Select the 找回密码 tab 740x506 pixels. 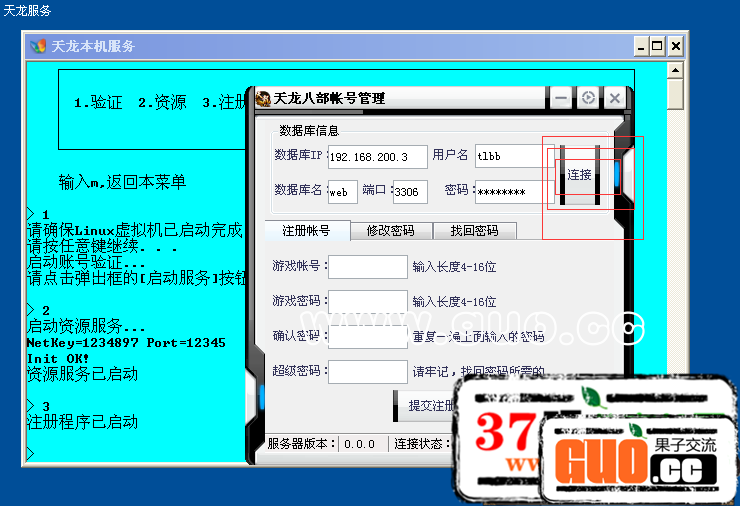coord(474,231)
